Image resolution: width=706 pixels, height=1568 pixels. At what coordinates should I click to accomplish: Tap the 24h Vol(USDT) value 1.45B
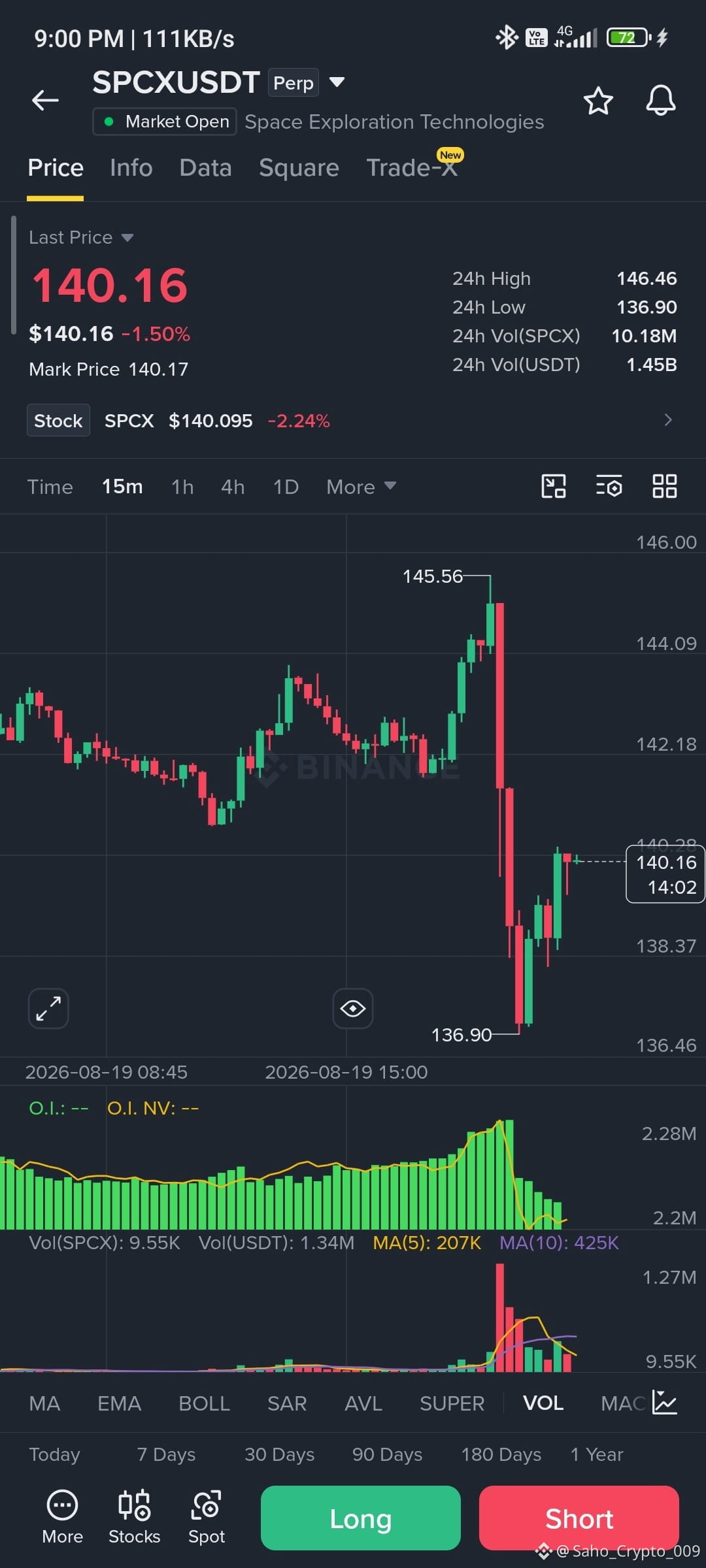pyautogui.click(x=651, y=365)
